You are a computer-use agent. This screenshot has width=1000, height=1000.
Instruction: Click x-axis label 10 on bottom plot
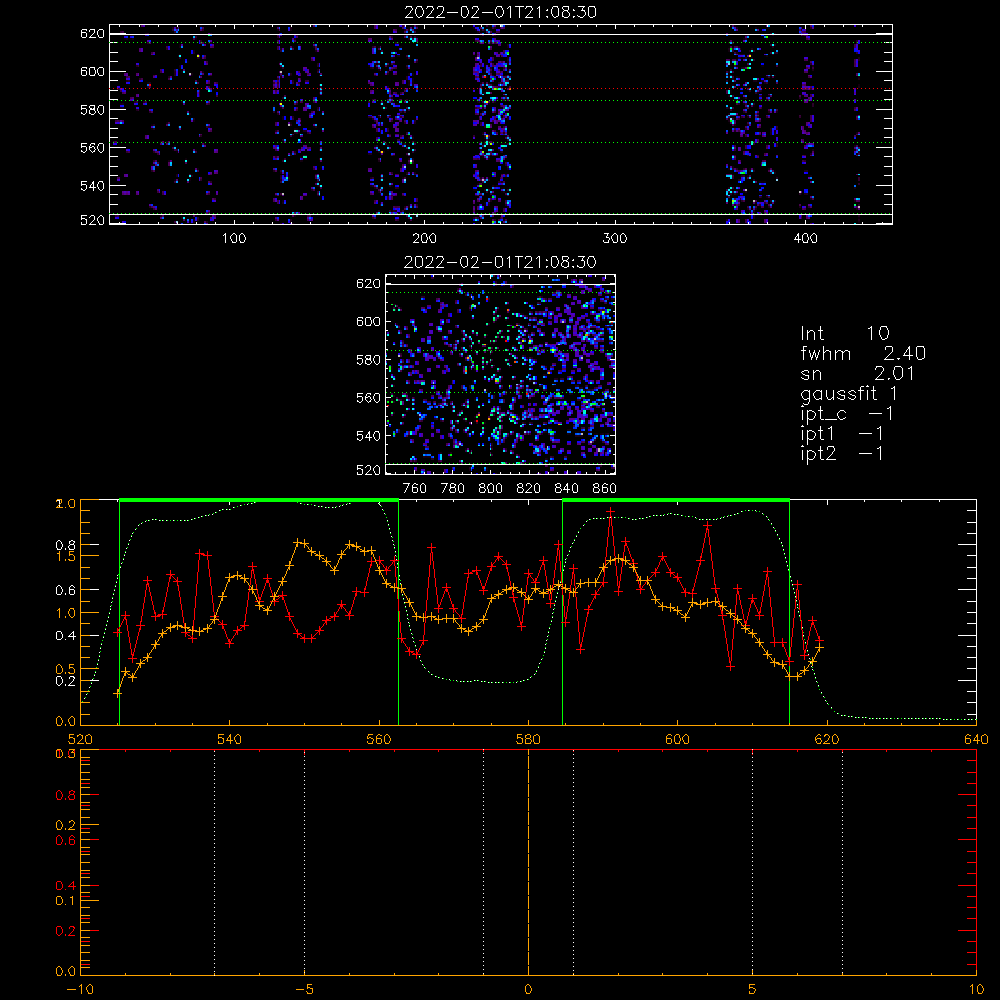(976, 990)
